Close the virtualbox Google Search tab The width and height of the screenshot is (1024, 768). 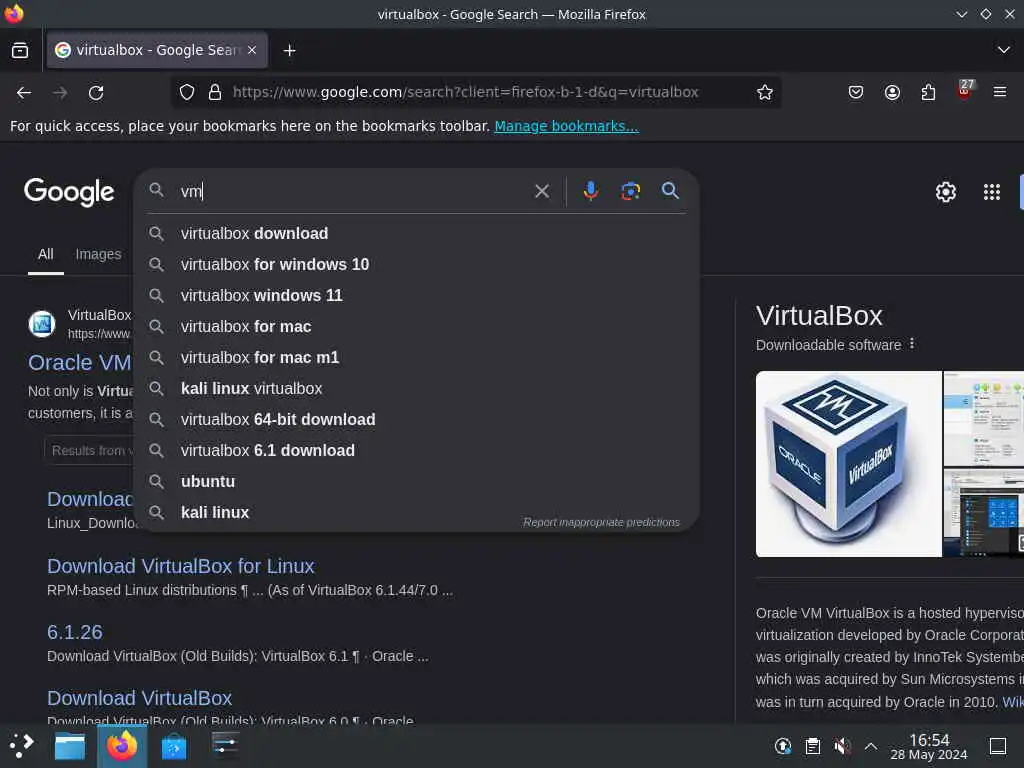click(252, 50)
